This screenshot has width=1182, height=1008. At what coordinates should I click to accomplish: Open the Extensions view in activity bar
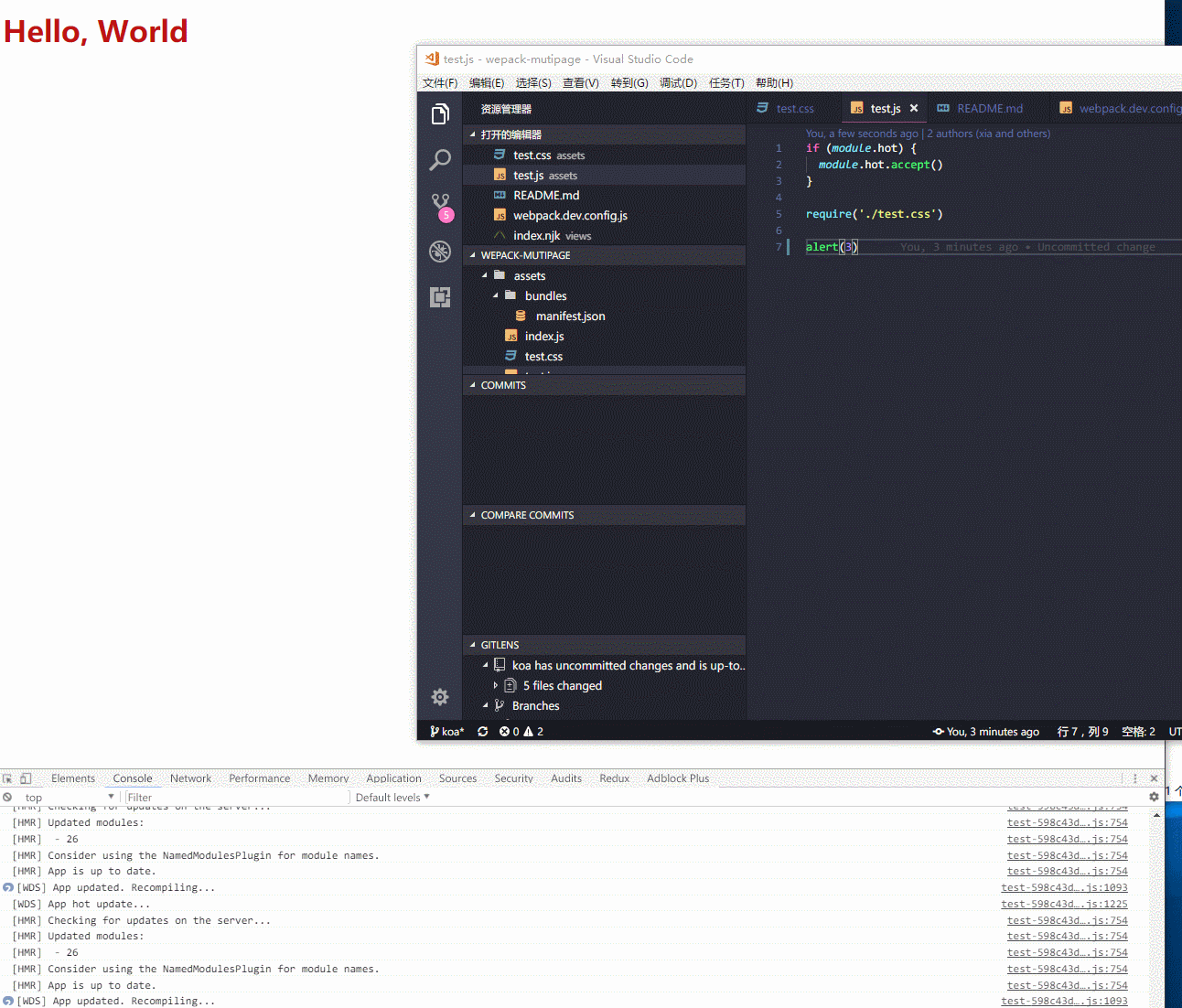point(440,297)
